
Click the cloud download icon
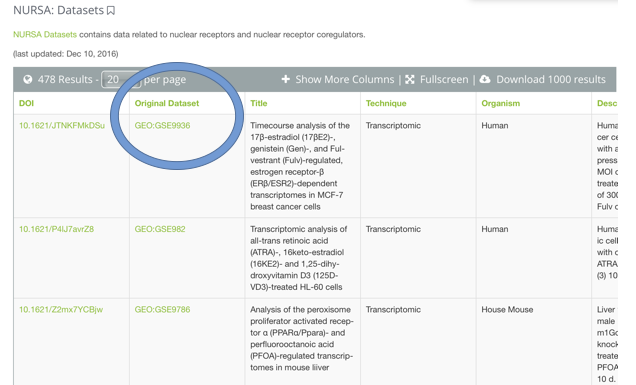[485, 79]
